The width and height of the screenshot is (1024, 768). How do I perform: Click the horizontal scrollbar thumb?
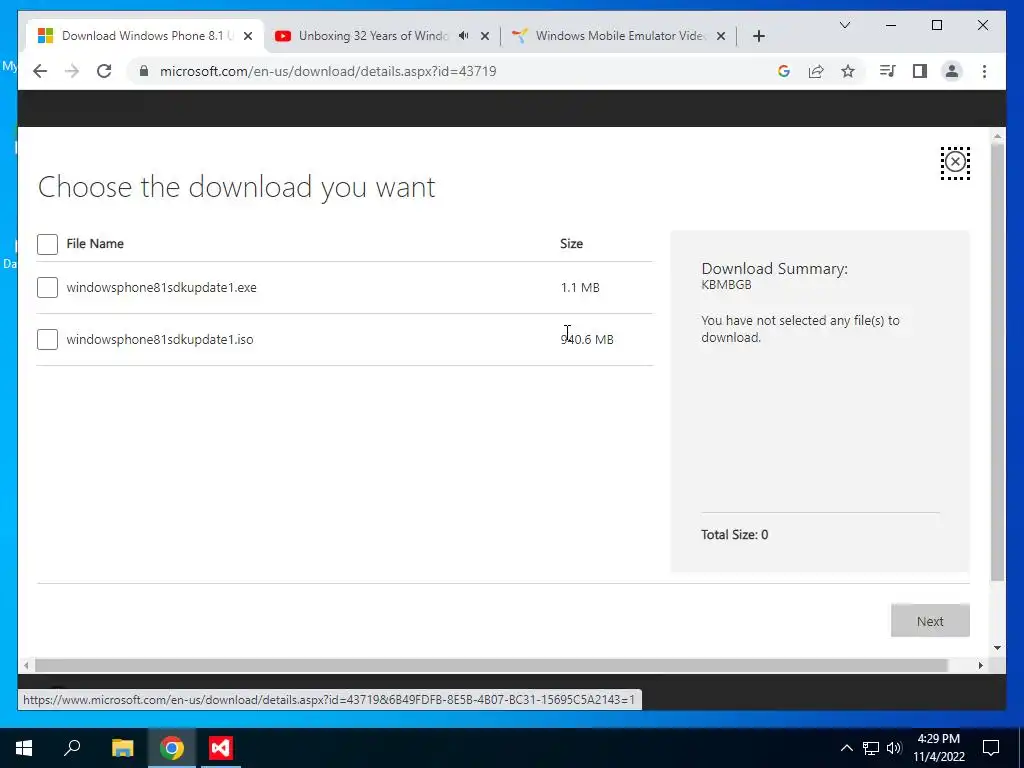(491, 665)
